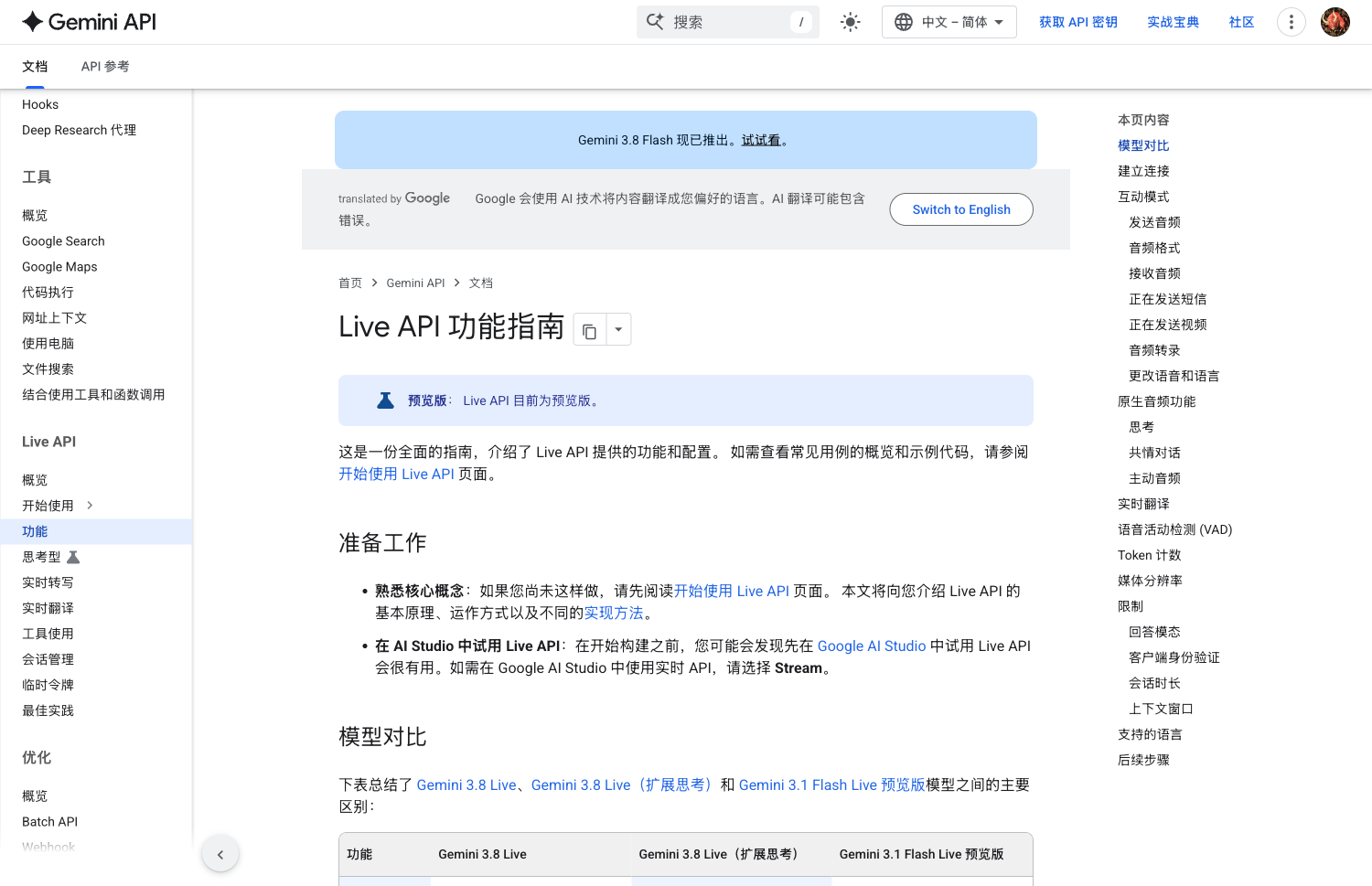Click 获取 API 密钥 link

pyautogui.click(x=1078, y=22)
